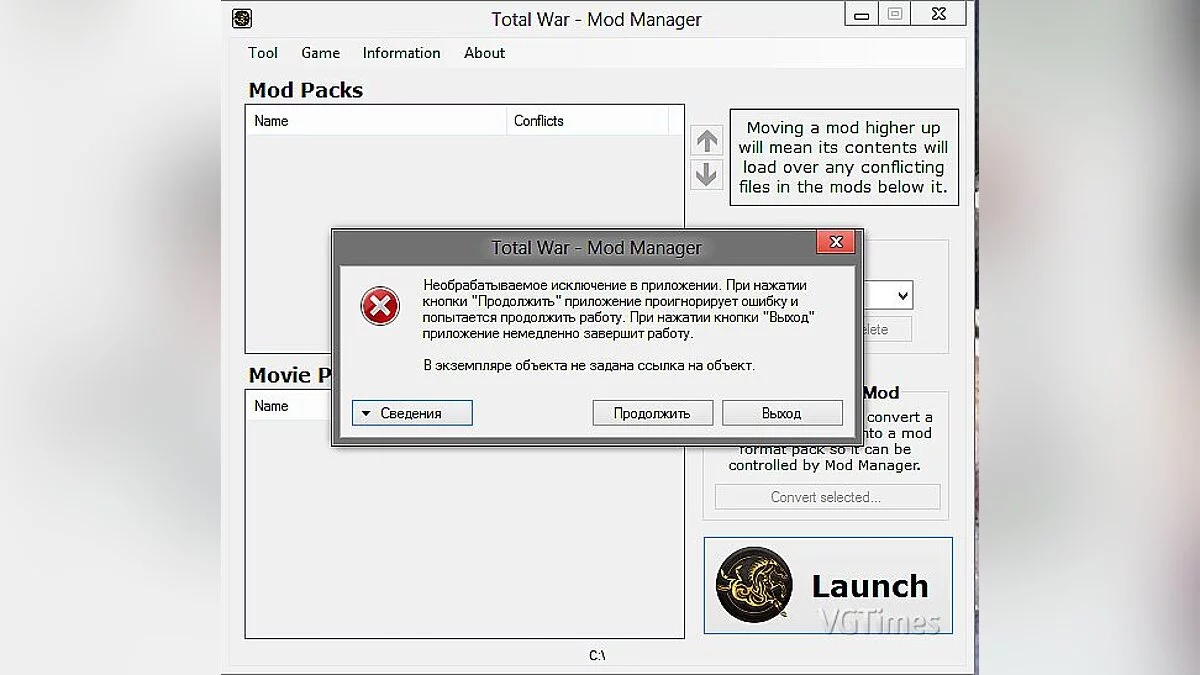Minimize the main Mod Manager window
Image resolution: width=1200 pixels, height=675 pixels.
point(862,14)
